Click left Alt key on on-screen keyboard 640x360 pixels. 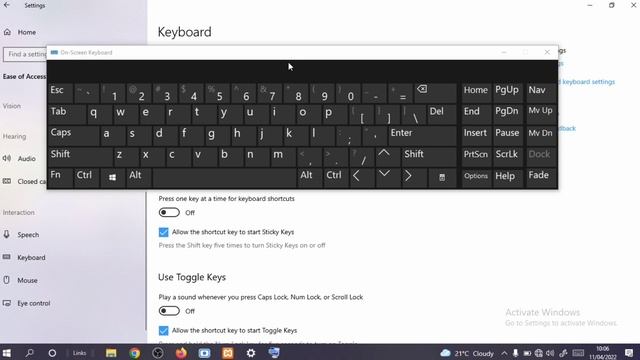tap(138, 177)
